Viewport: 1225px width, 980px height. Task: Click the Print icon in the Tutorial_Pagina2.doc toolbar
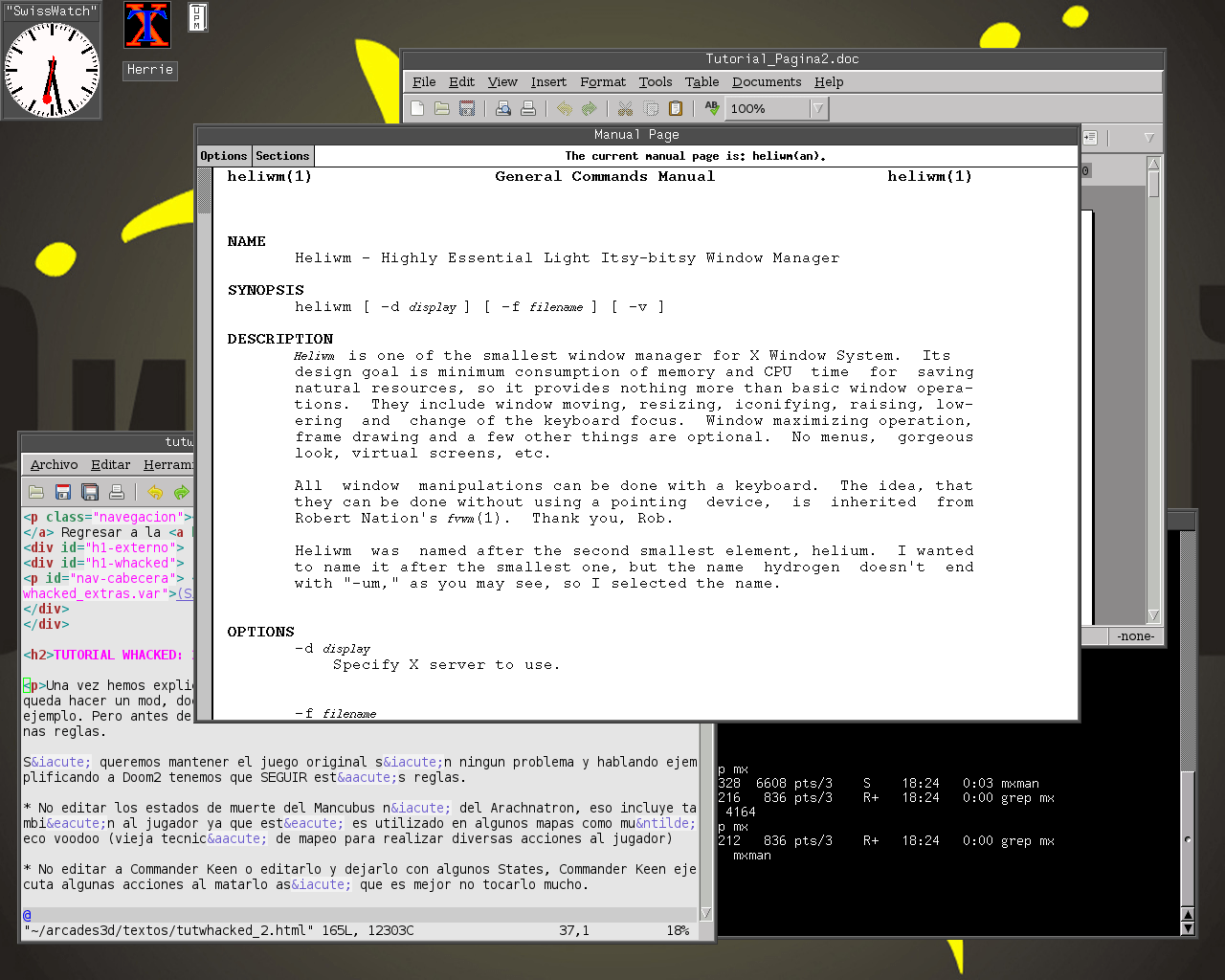pos(528,109)
